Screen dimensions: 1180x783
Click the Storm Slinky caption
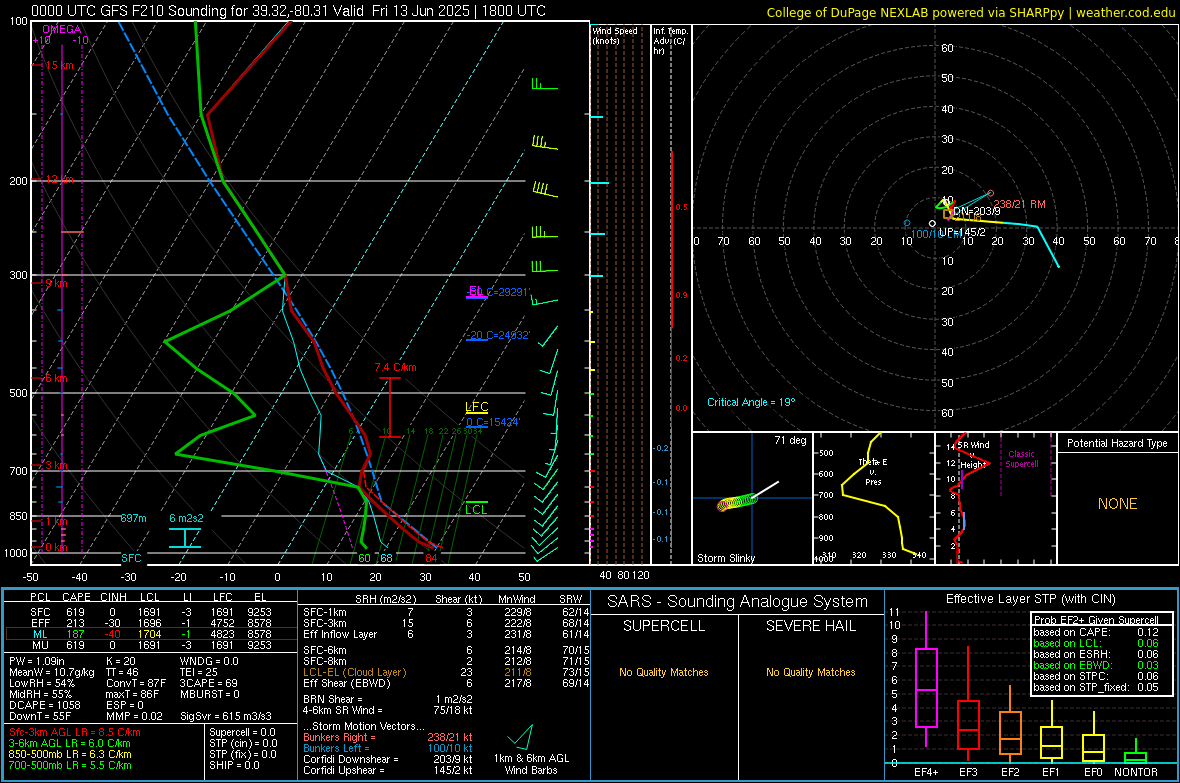725,558
